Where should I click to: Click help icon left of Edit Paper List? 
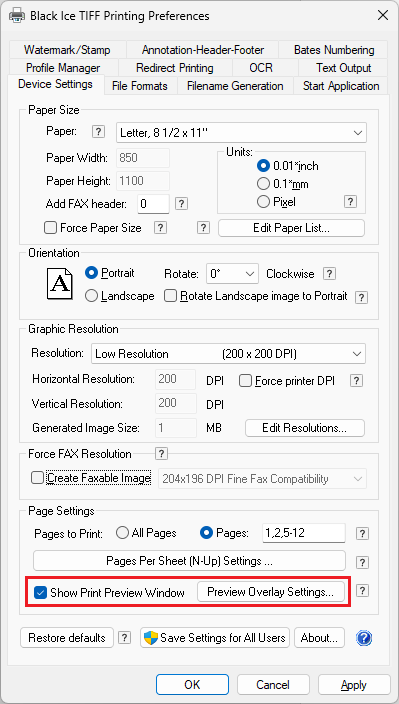click(x=203, y=228)
